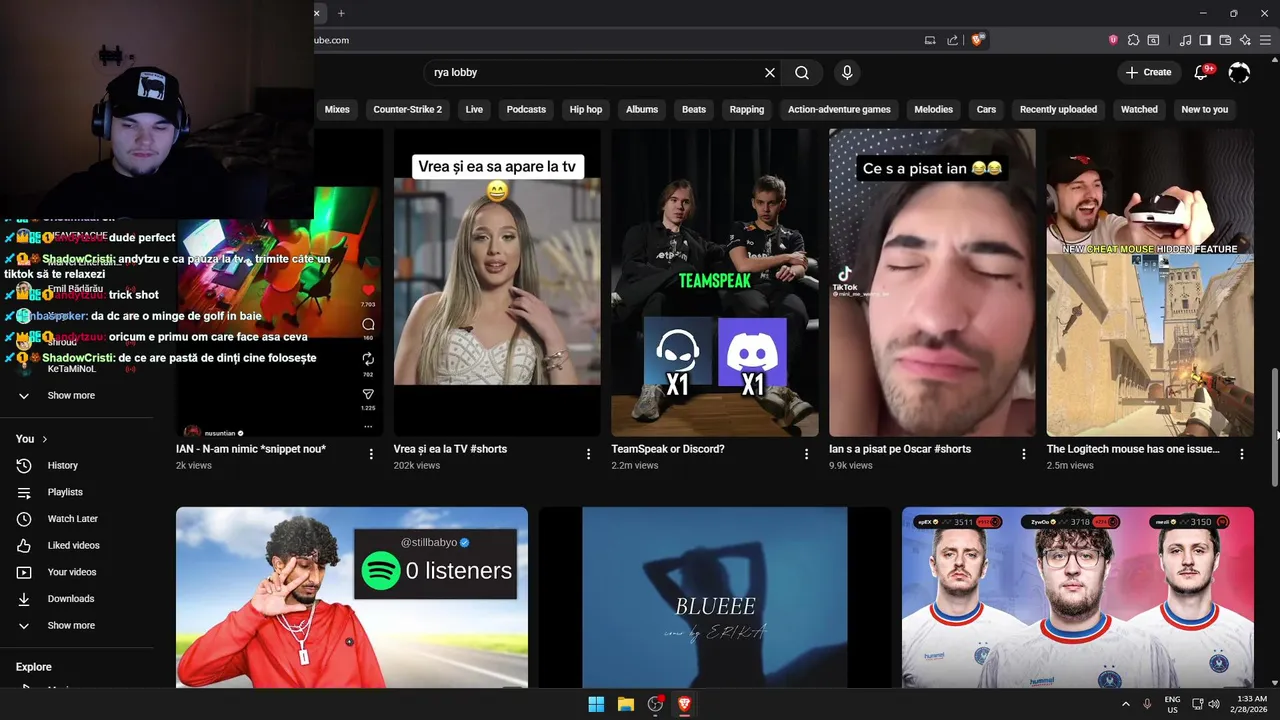Select the Mixes filter chip
1280x720 pixels.
click(x=337, y=109)
